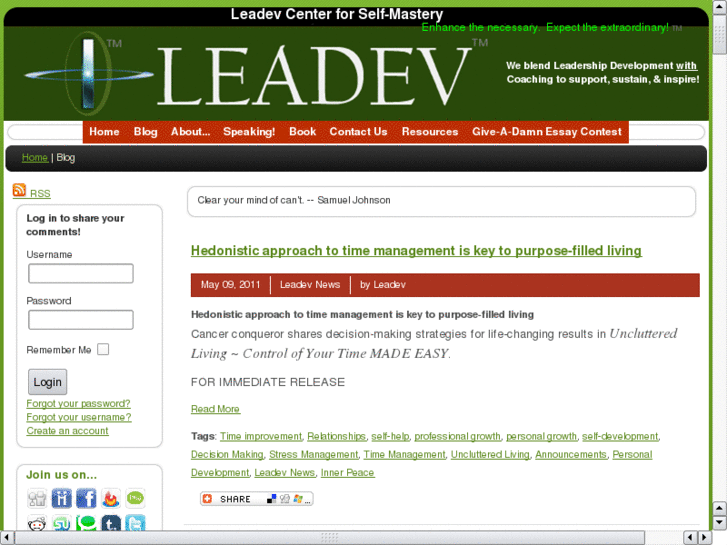Viewport: 727px width, 545px height.
Task: Click the horizontal scrollbar thumb
Action: click(x=330, y=537)
